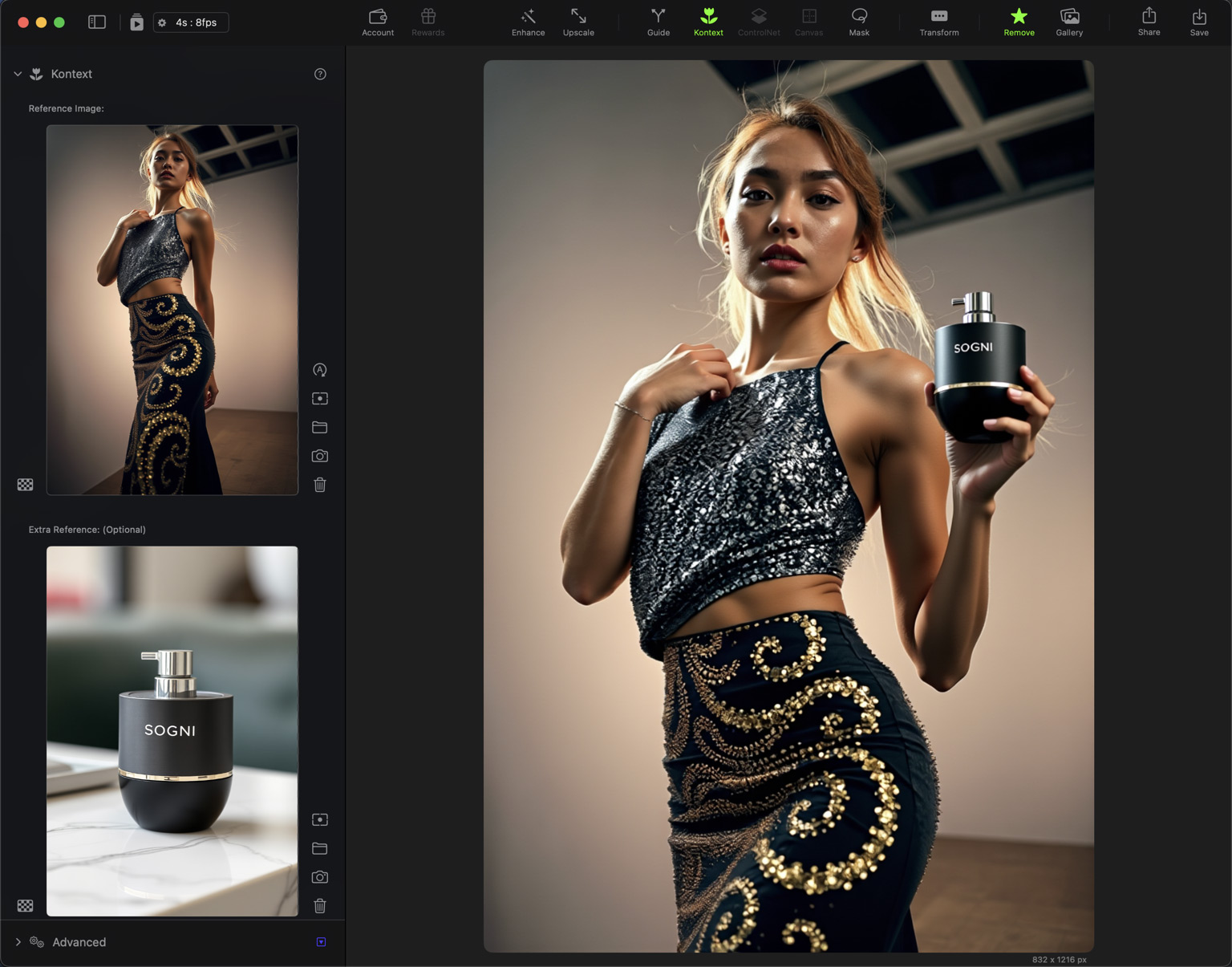Viewport: 1232px width, 967px height.
Task: Toggle transparency checkerboard for Extra Reference
Action: click(x=26, y=906)
